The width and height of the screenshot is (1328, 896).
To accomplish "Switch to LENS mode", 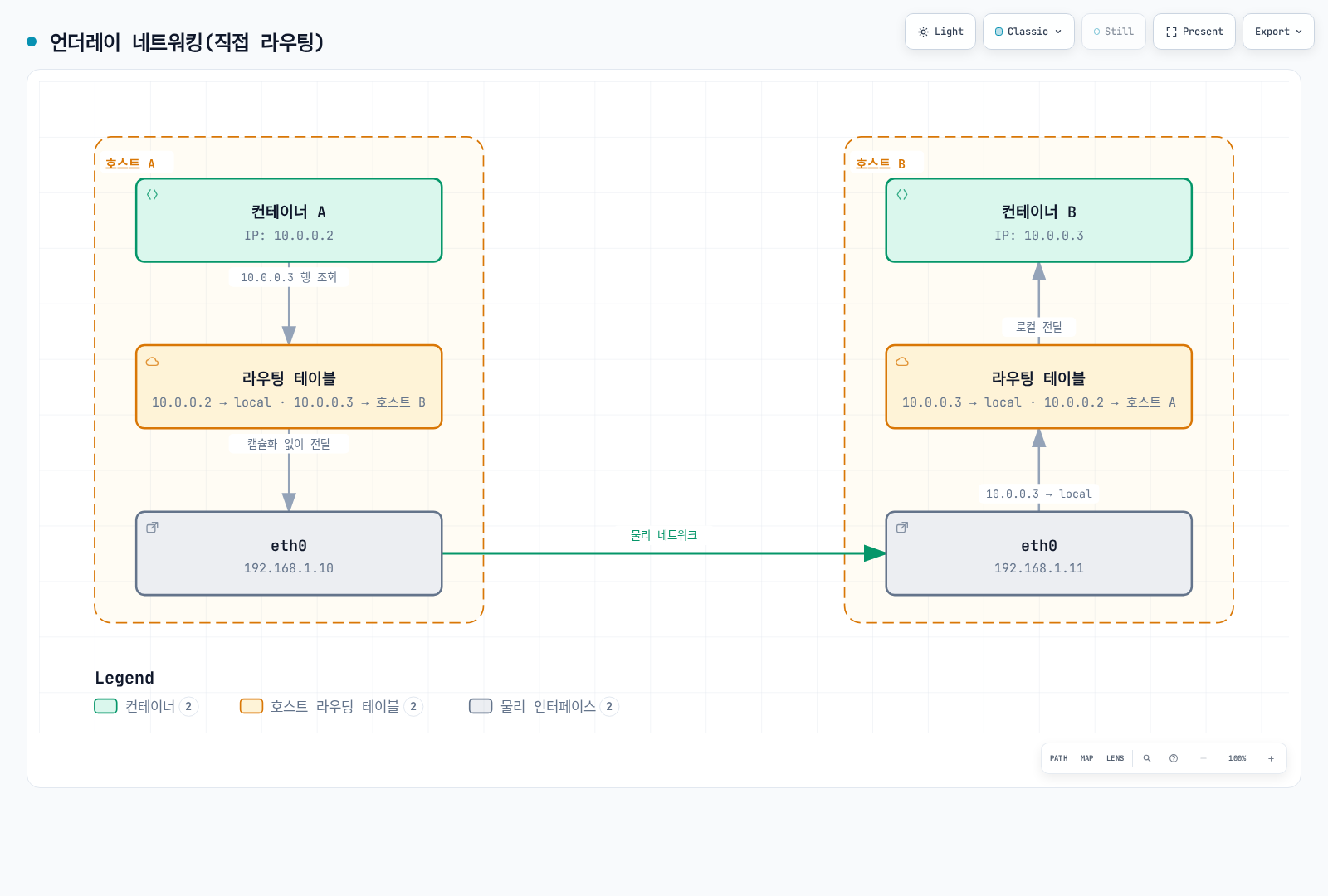I will point(1116,758).
